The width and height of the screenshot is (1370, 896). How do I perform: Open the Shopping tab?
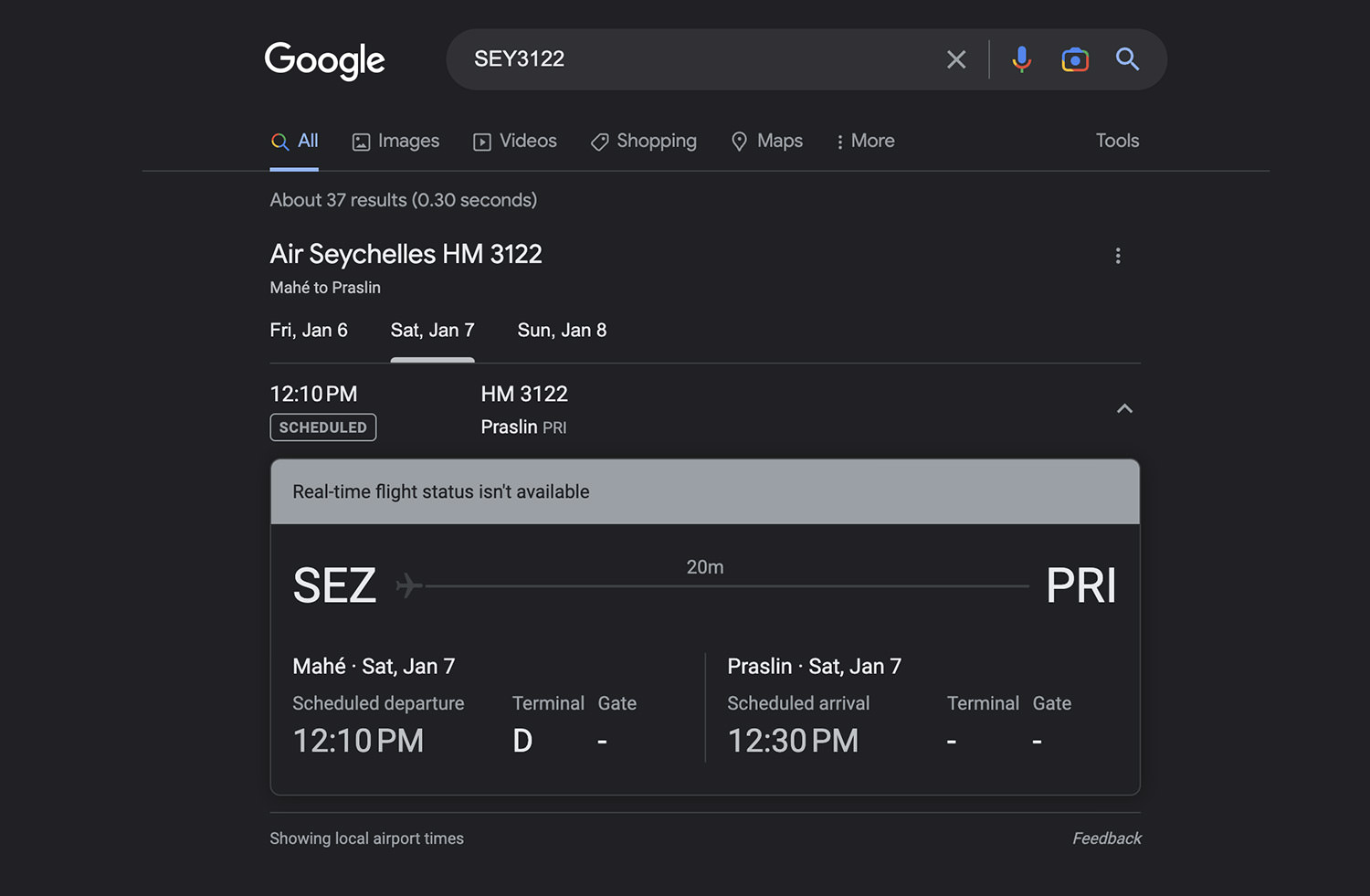pyautogui.click(x=643, y=141)
